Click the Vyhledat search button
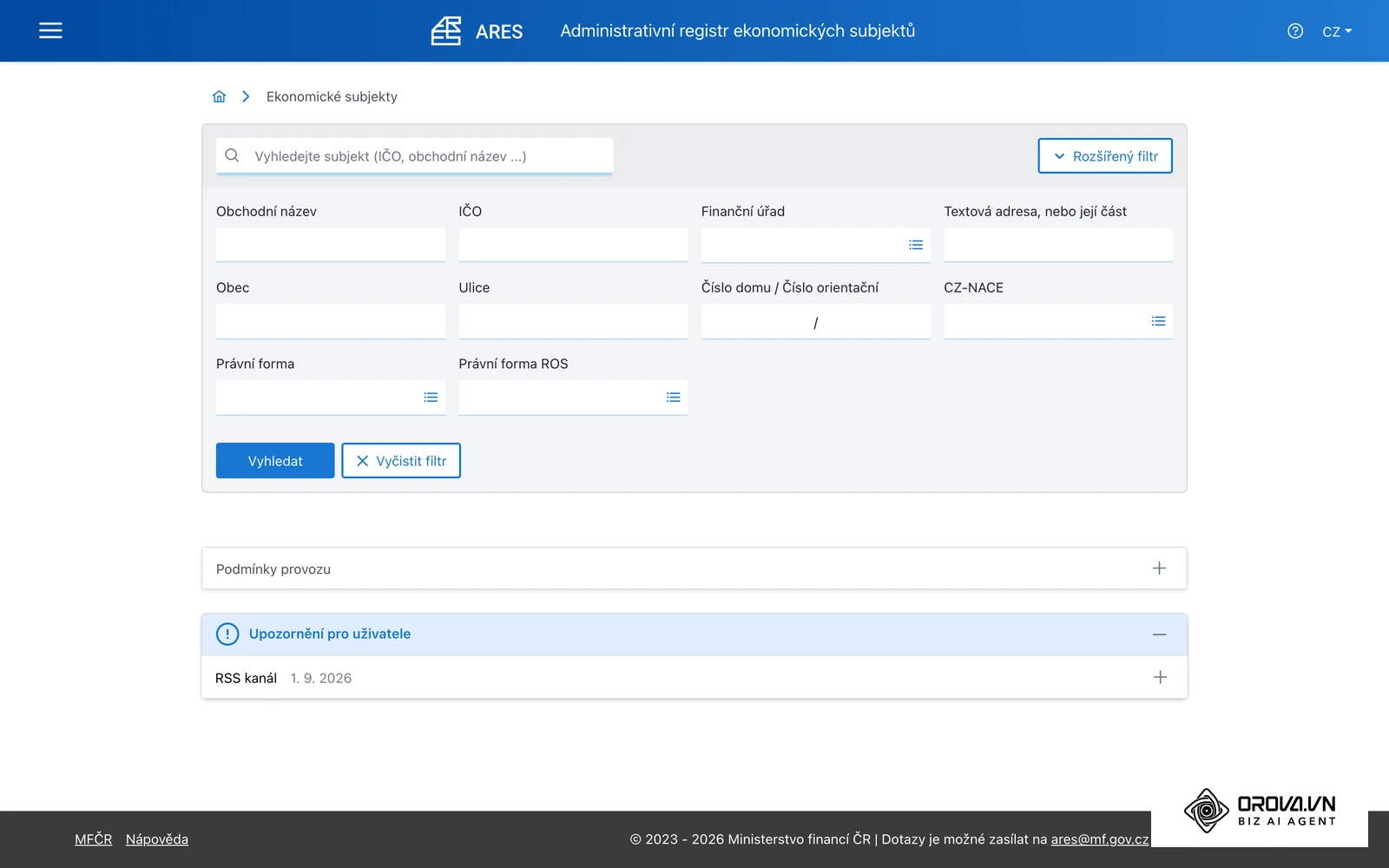The image size is (1389, 868). click(275, 461)
